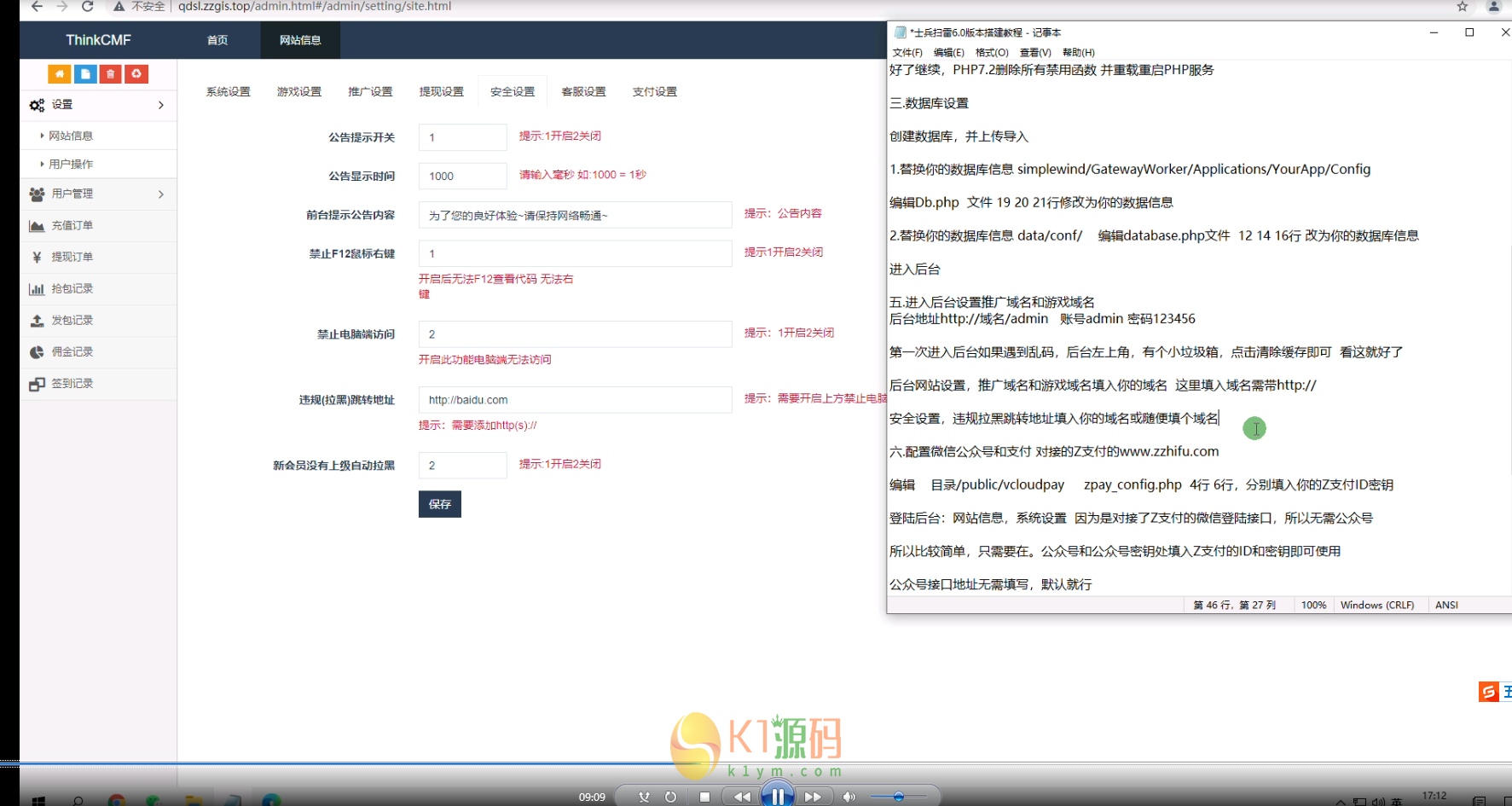Focus the 新会员没有上级自动拉黑 input field

tap(462, 466)
